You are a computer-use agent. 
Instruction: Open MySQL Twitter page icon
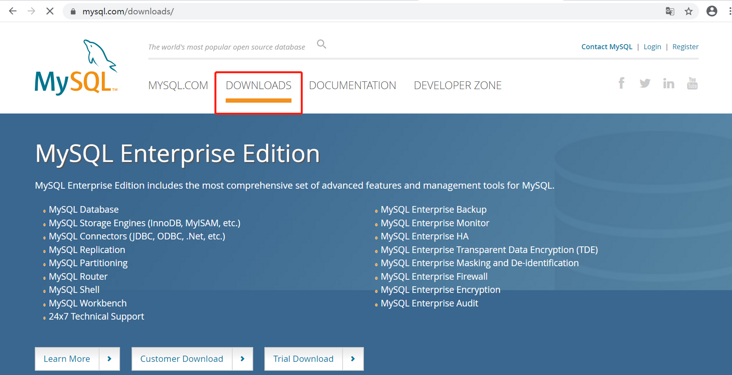645,84
